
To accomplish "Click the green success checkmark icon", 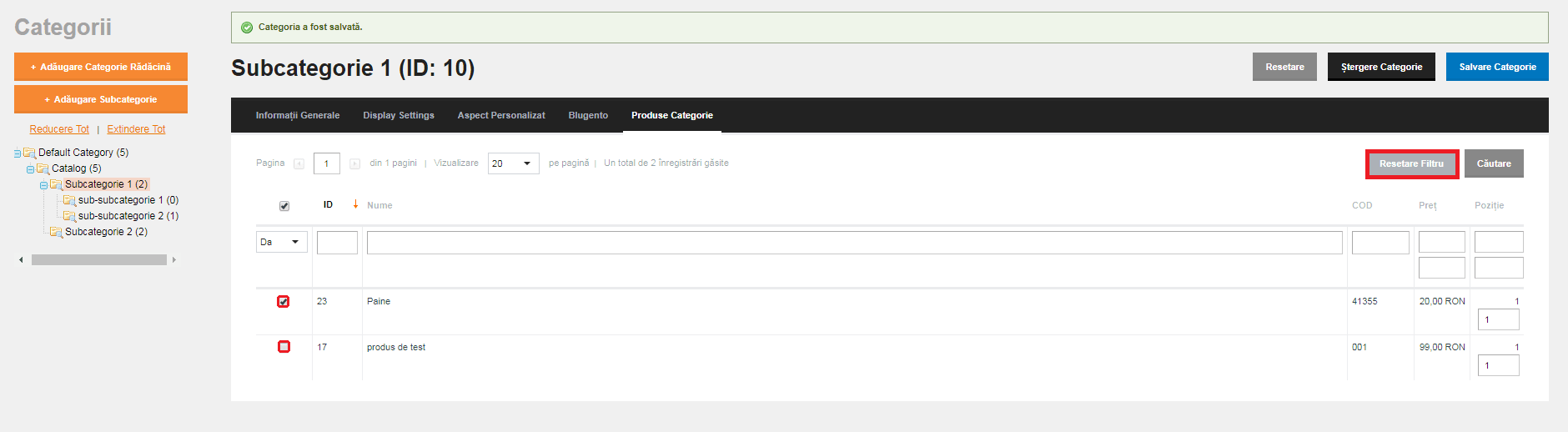I will pyautogui.click(x=247, y=28).
